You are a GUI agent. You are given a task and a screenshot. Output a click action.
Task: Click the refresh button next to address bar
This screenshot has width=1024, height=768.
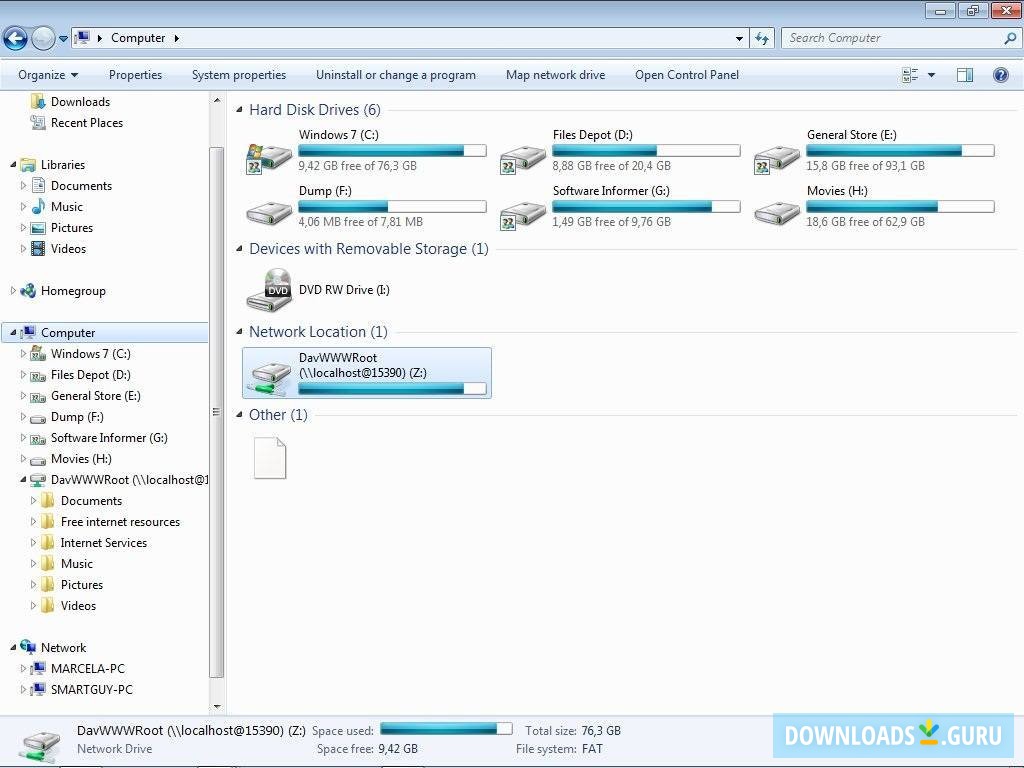coord(762,39)
